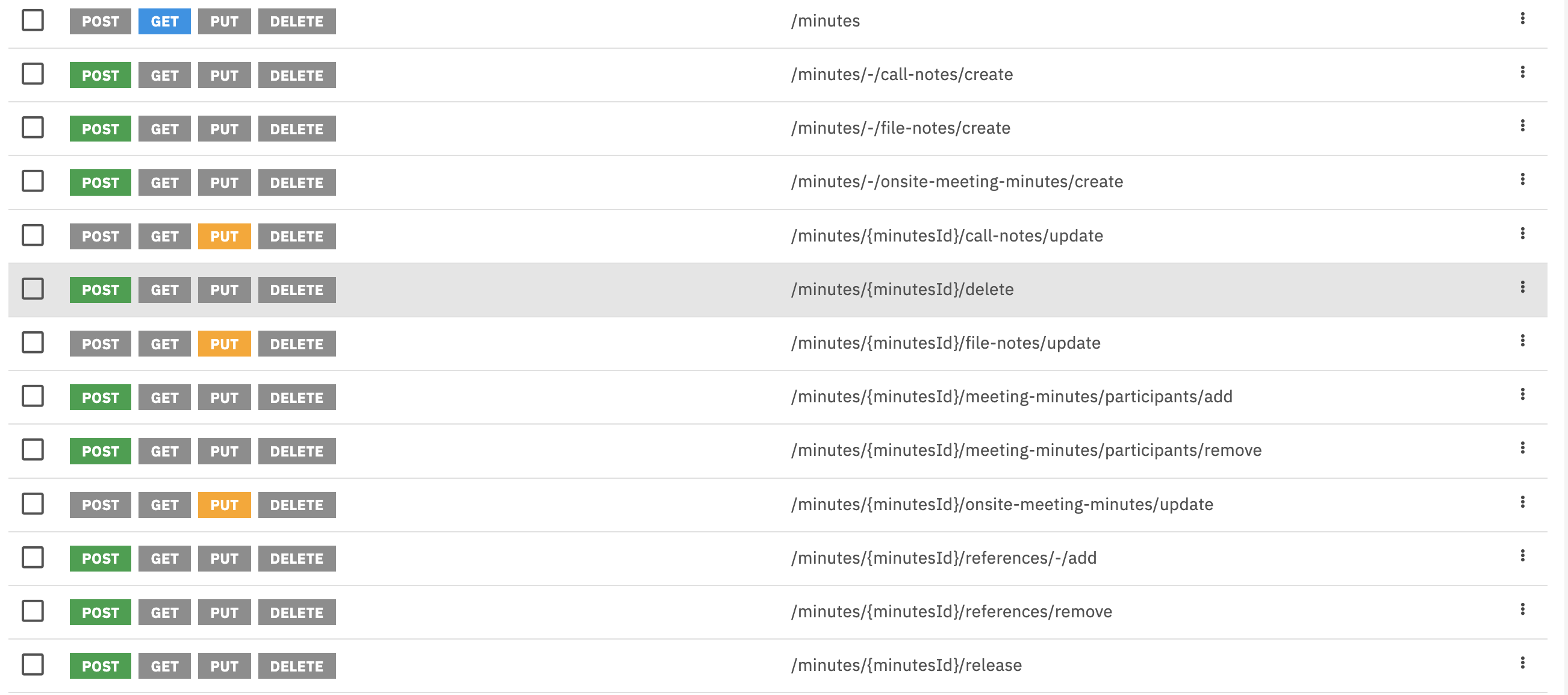This screenshot has height=695, width=1568.
Task: Toggle orange PUT on file-notes/update row
Action: click(224, 344)
